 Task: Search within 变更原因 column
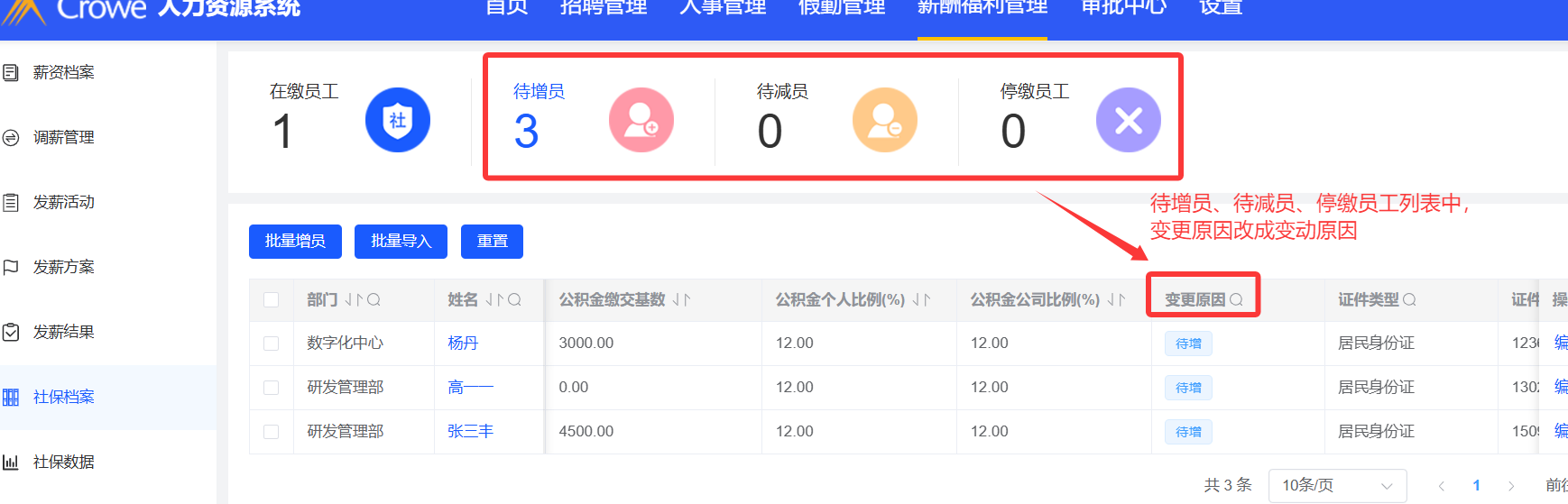pyautogui.click(x=1236, y=299)
